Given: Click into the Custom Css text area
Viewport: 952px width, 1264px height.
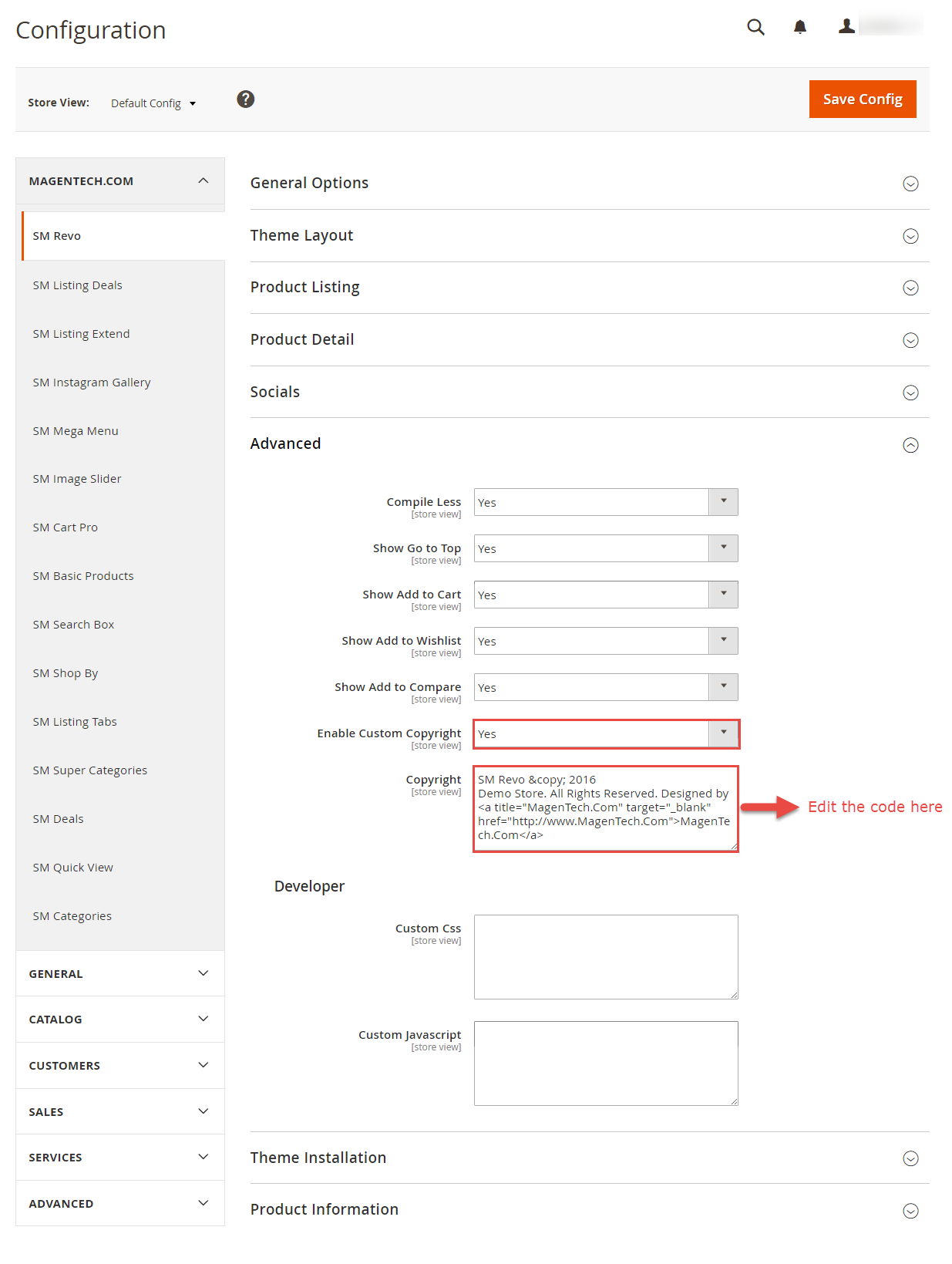Looking at the screenshot, I should (606, 957).
